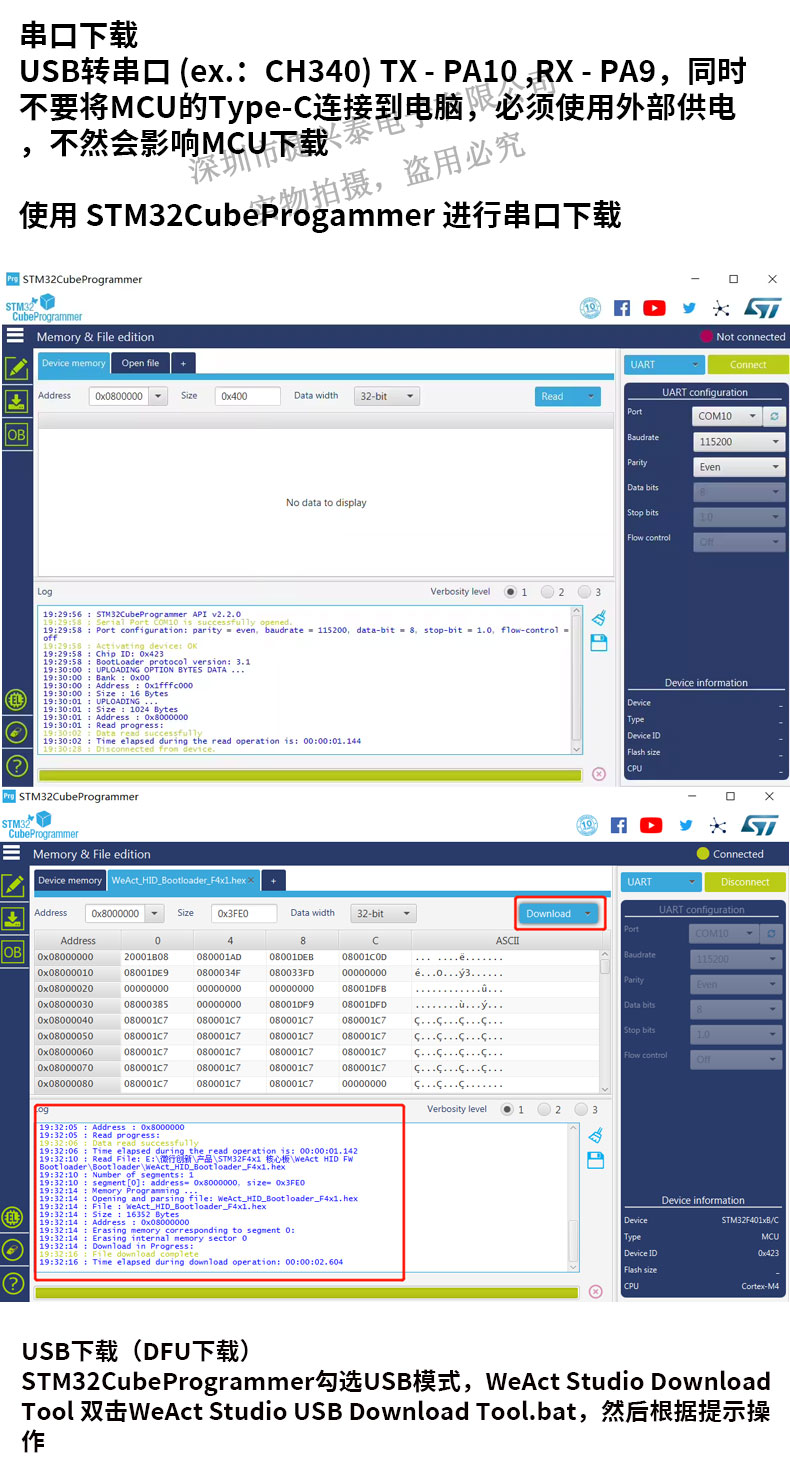The height and width of the screenshot is (1475, 790).
Task: Switch to Device memory tab, lower window
Action: coord(70,880)
